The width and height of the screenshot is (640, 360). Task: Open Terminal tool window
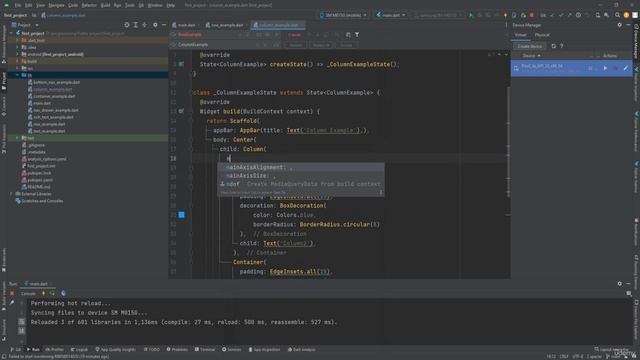point(205,349)
